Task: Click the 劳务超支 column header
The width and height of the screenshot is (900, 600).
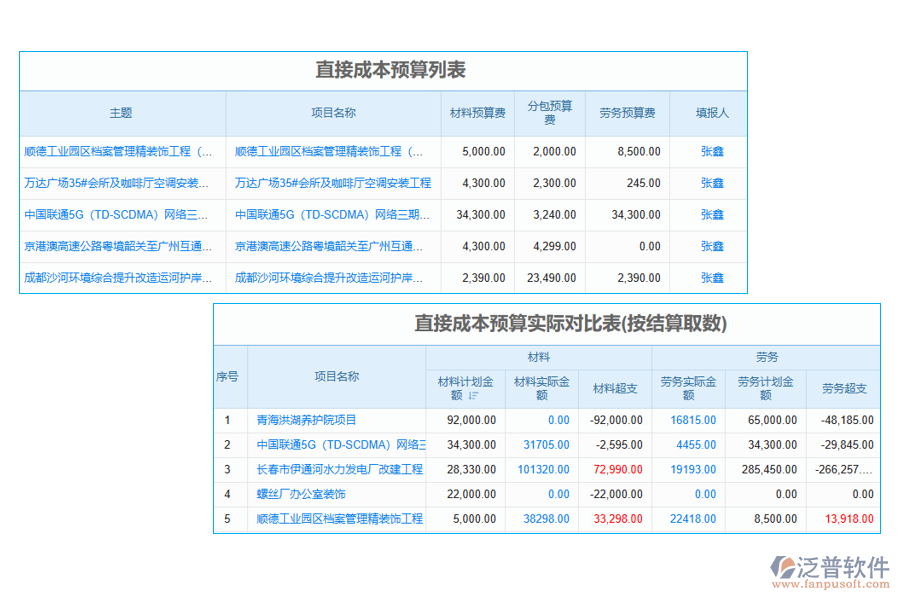Action: coord(843,386)
